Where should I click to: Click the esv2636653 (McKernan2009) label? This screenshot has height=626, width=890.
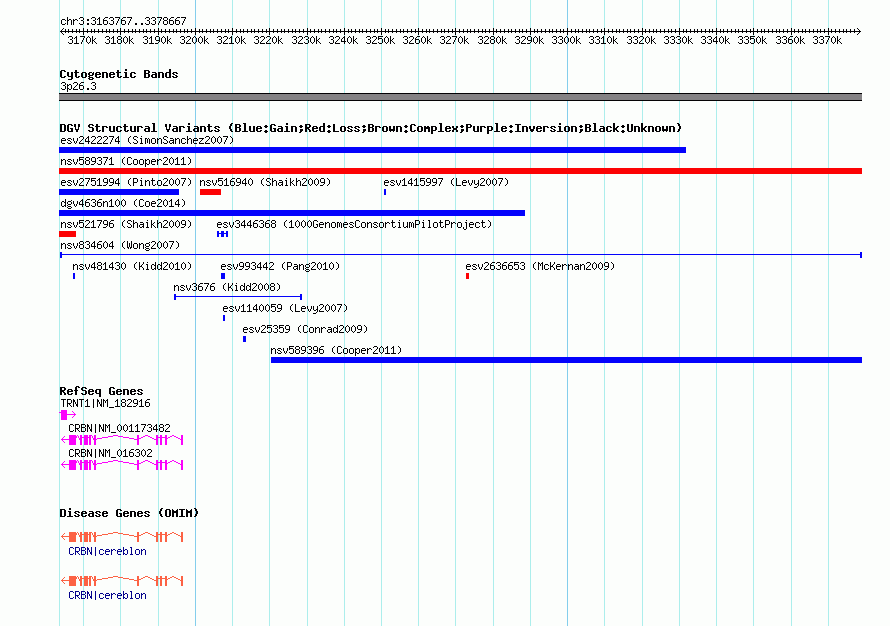540,266
